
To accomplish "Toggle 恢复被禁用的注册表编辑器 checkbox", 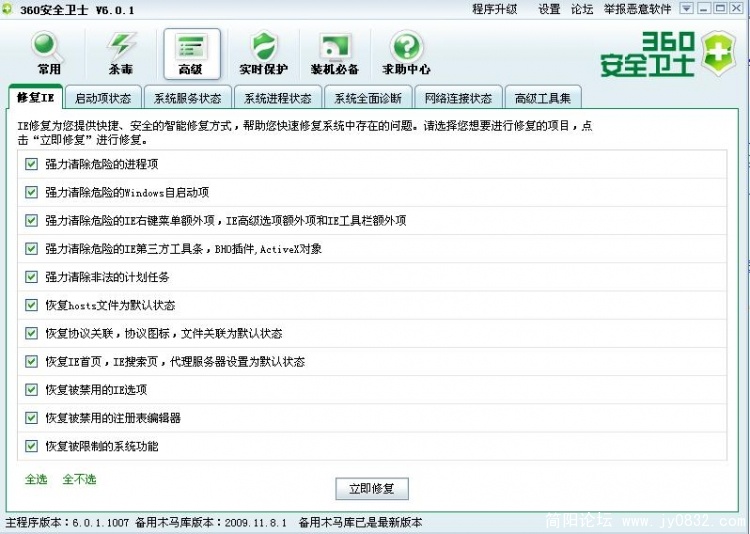I will [32, 418].
